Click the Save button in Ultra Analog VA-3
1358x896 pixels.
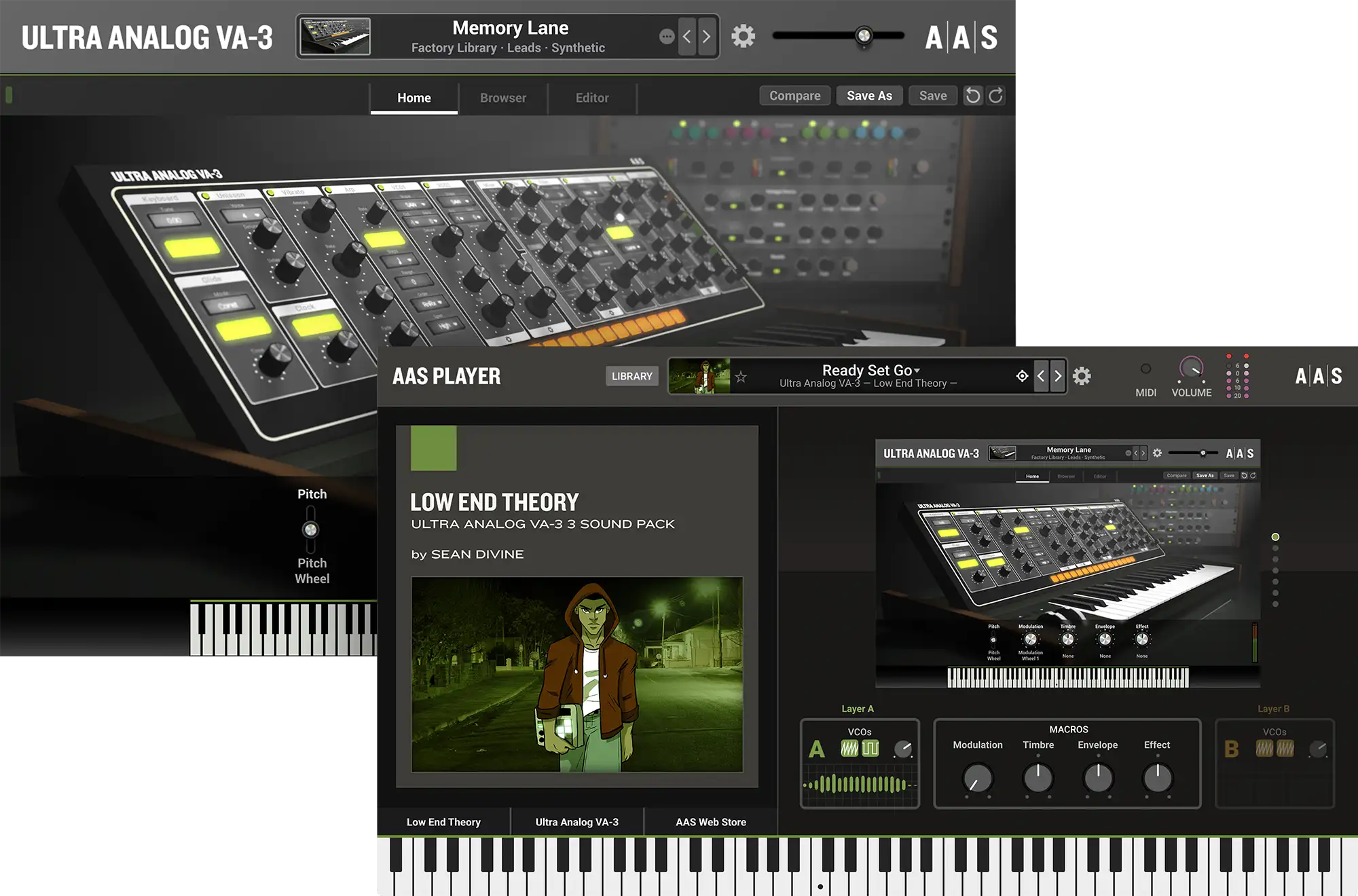933,96
